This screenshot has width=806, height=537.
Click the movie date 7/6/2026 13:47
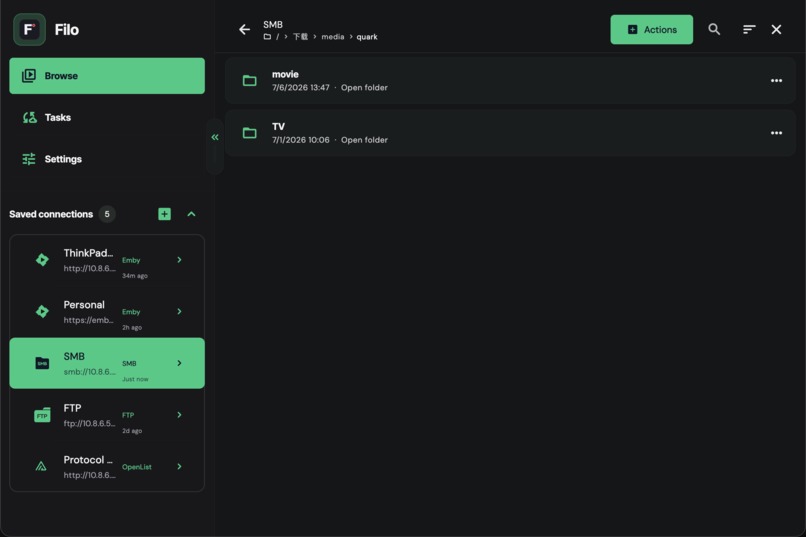tap(301, 88)
